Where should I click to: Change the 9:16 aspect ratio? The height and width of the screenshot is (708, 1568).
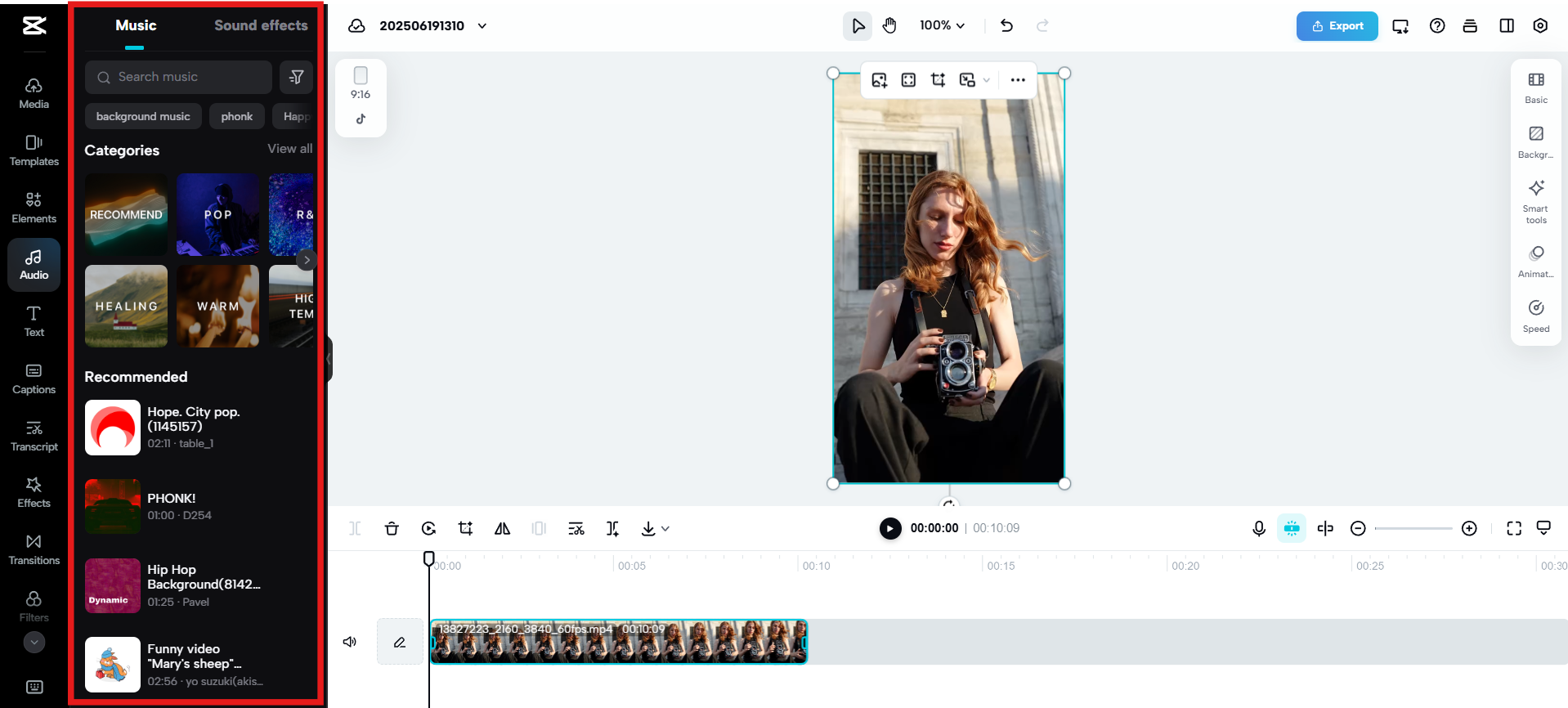pyautogui.click(x=361, y=83)
